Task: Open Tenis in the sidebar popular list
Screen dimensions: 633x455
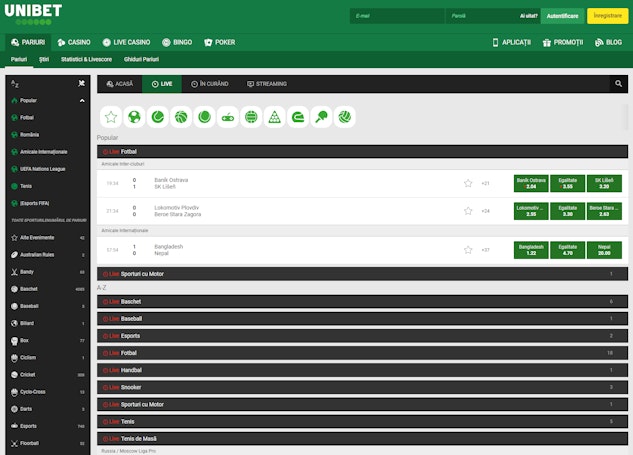Action: pyautogui.click(x=48, y=186)
